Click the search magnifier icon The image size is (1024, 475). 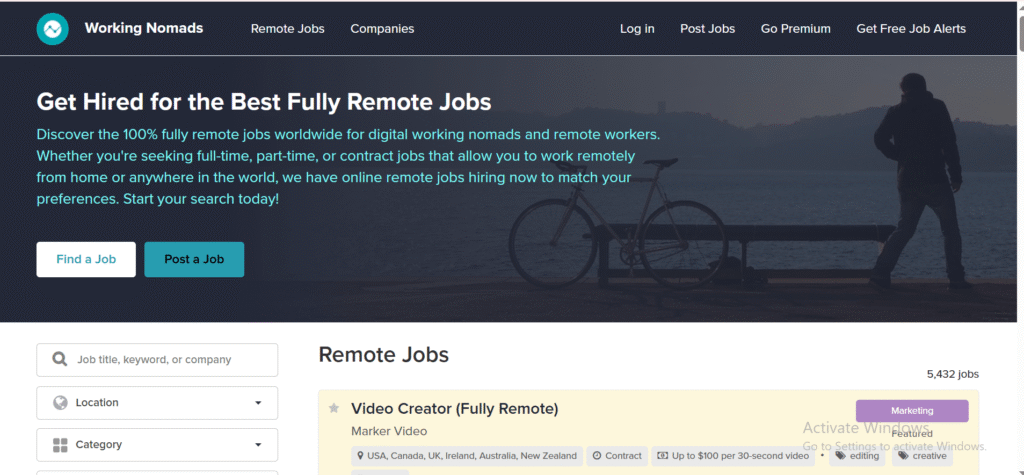[x=60, y=360]
